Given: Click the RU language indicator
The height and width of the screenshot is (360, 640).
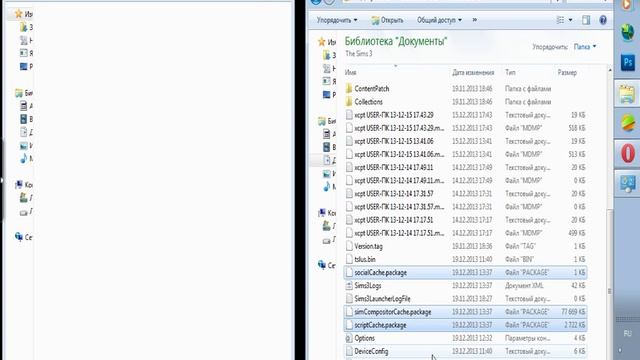Looking at the screenshot, I should [x=628, y=333].
